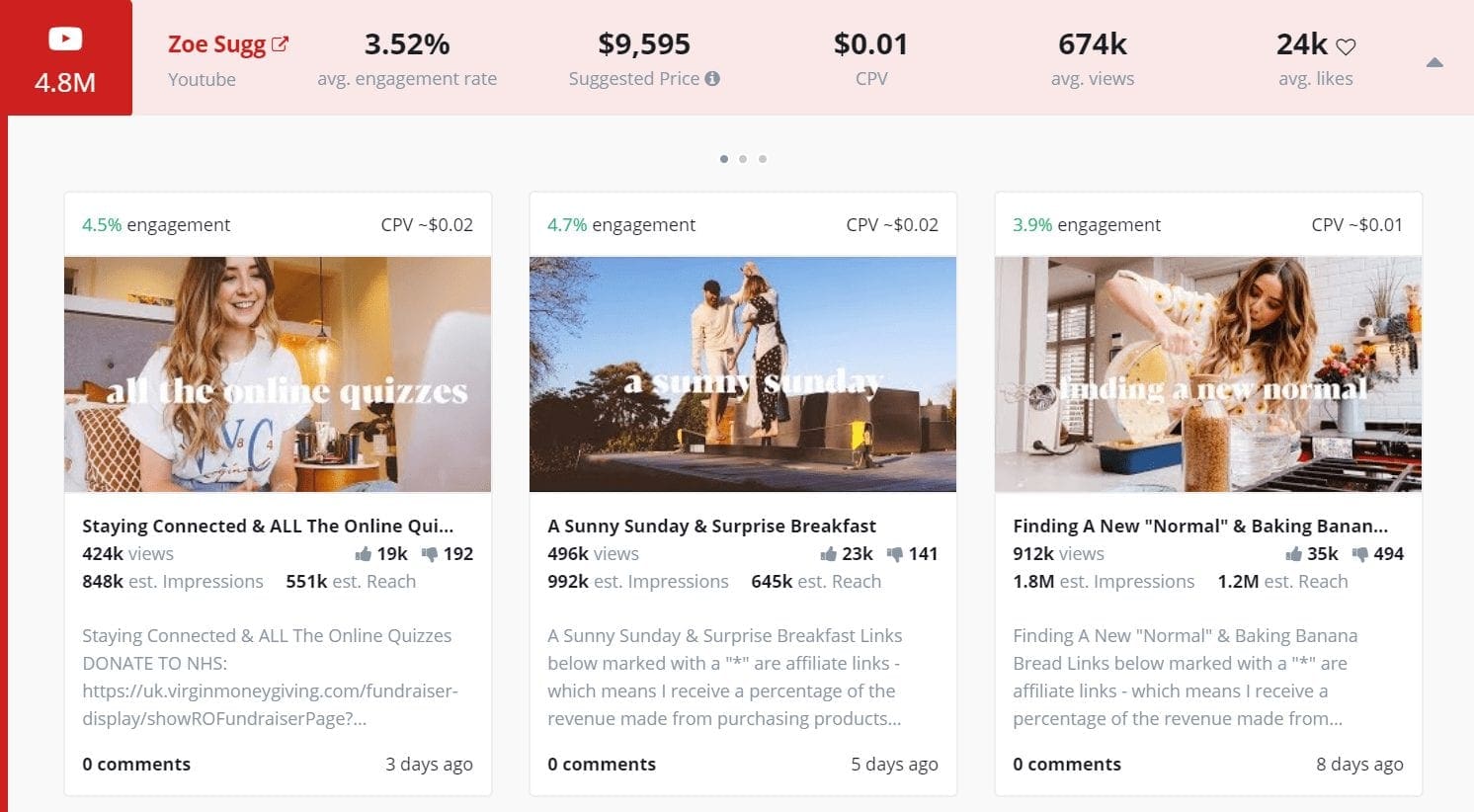
Task: Open A Sunny Sunday & Surprise Breakfast title
Action: click(x=711, y=527)
